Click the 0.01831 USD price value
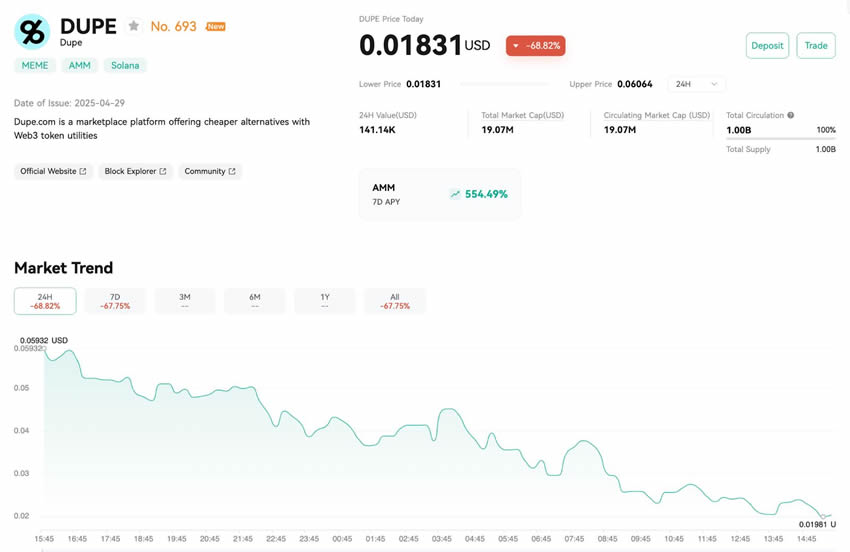The width and height of the screenshot is (850, 552). tap(424, 45)
